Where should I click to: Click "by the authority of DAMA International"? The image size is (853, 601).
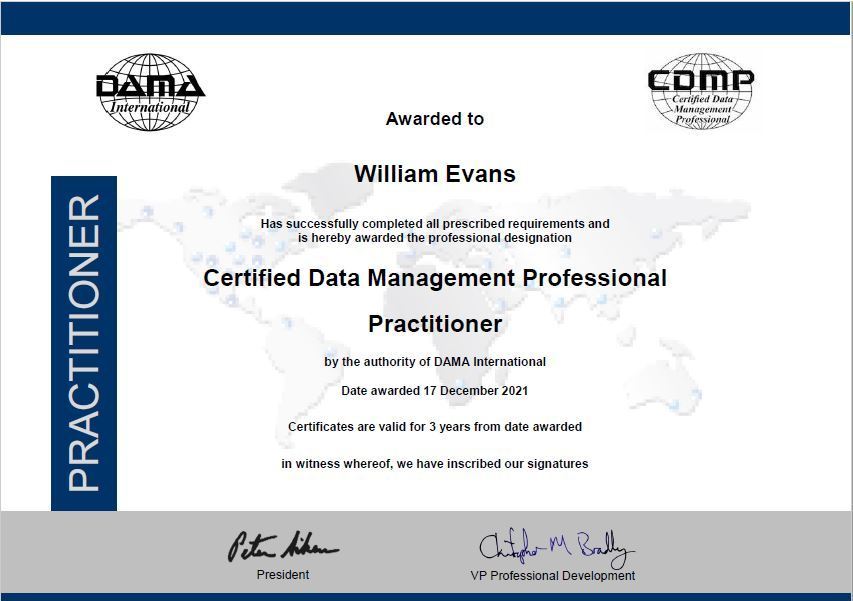[435, 362]
